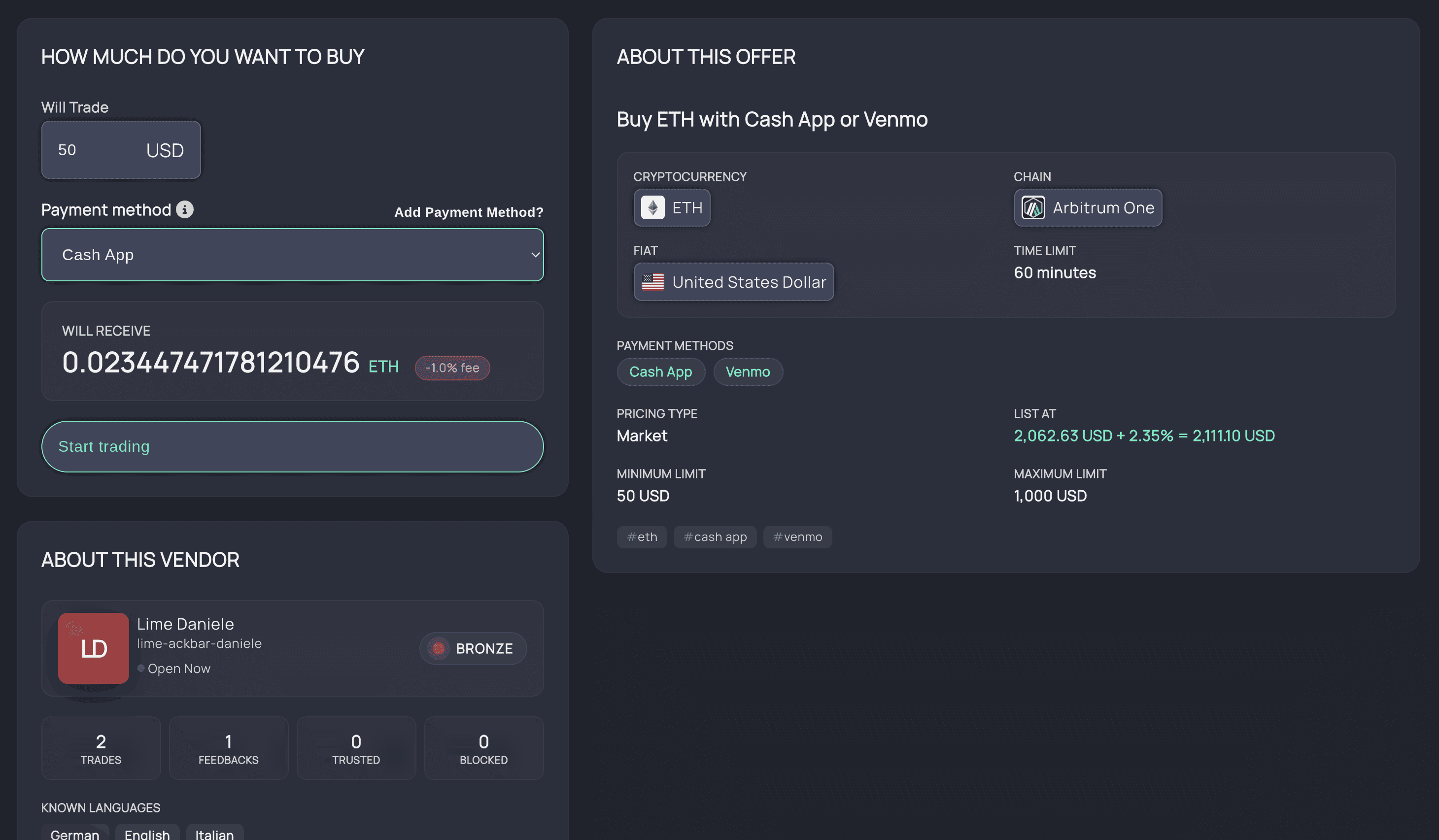This screenshot has height=840, width=1439.
Task: Click the United States flag icon
Action: (652, 281)
